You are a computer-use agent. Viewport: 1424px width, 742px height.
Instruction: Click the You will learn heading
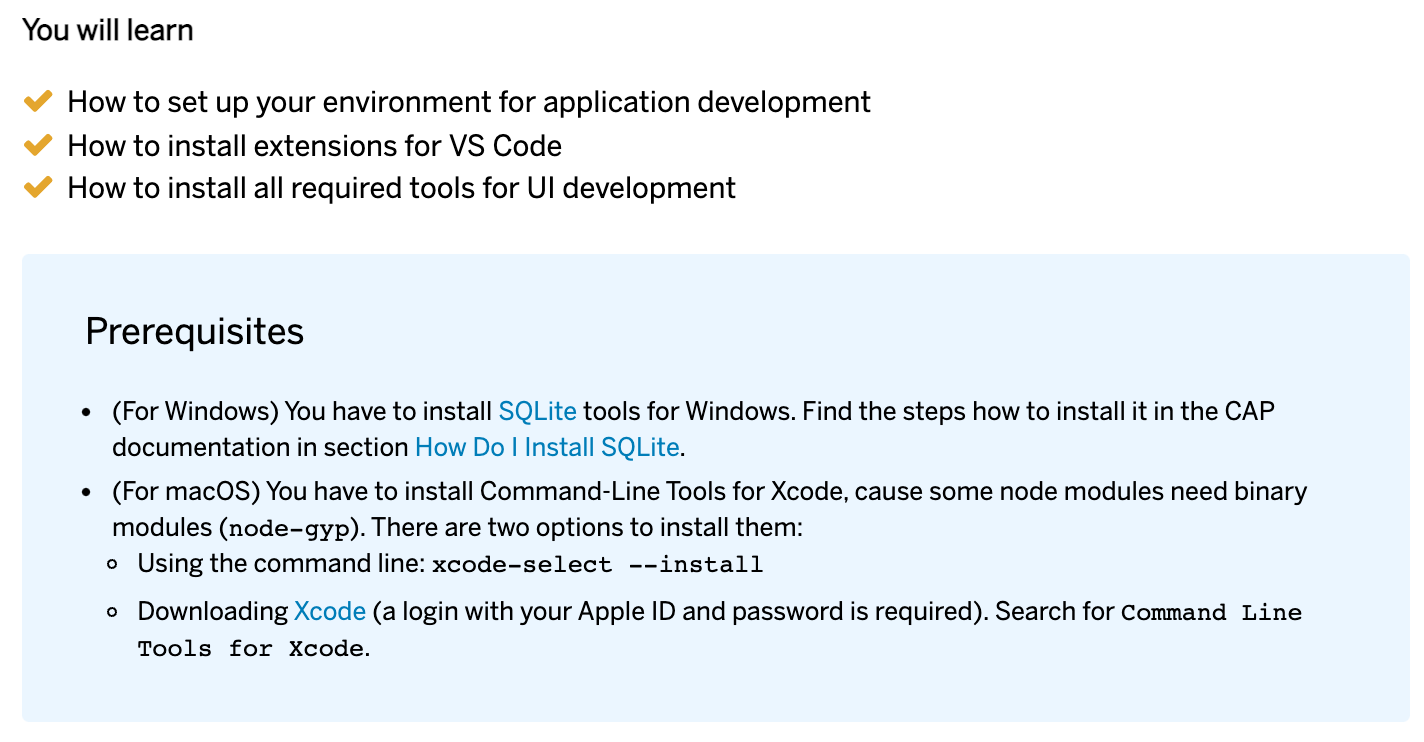(108, 30)
